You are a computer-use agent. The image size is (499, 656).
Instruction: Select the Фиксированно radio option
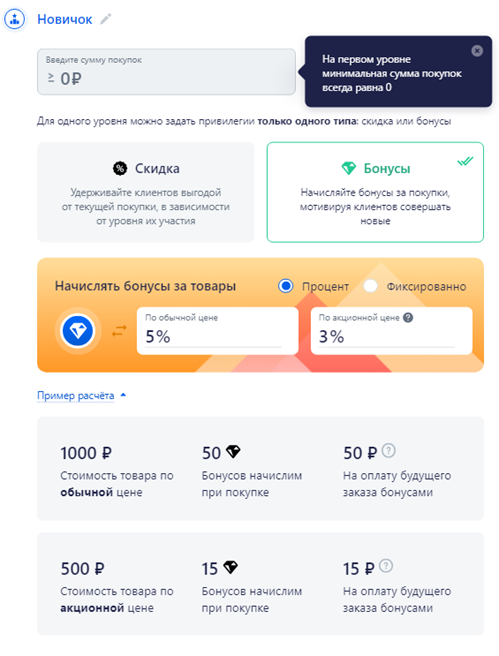point(370,286)
